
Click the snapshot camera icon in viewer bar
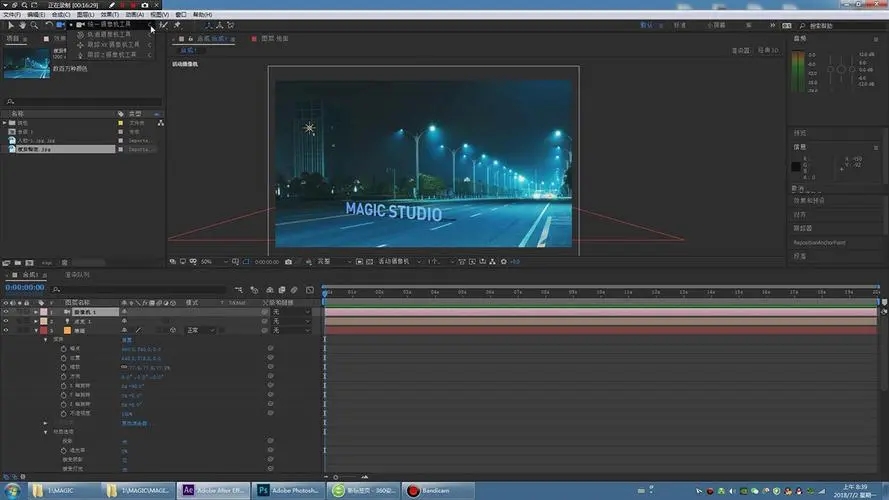(x=289, y=261)
